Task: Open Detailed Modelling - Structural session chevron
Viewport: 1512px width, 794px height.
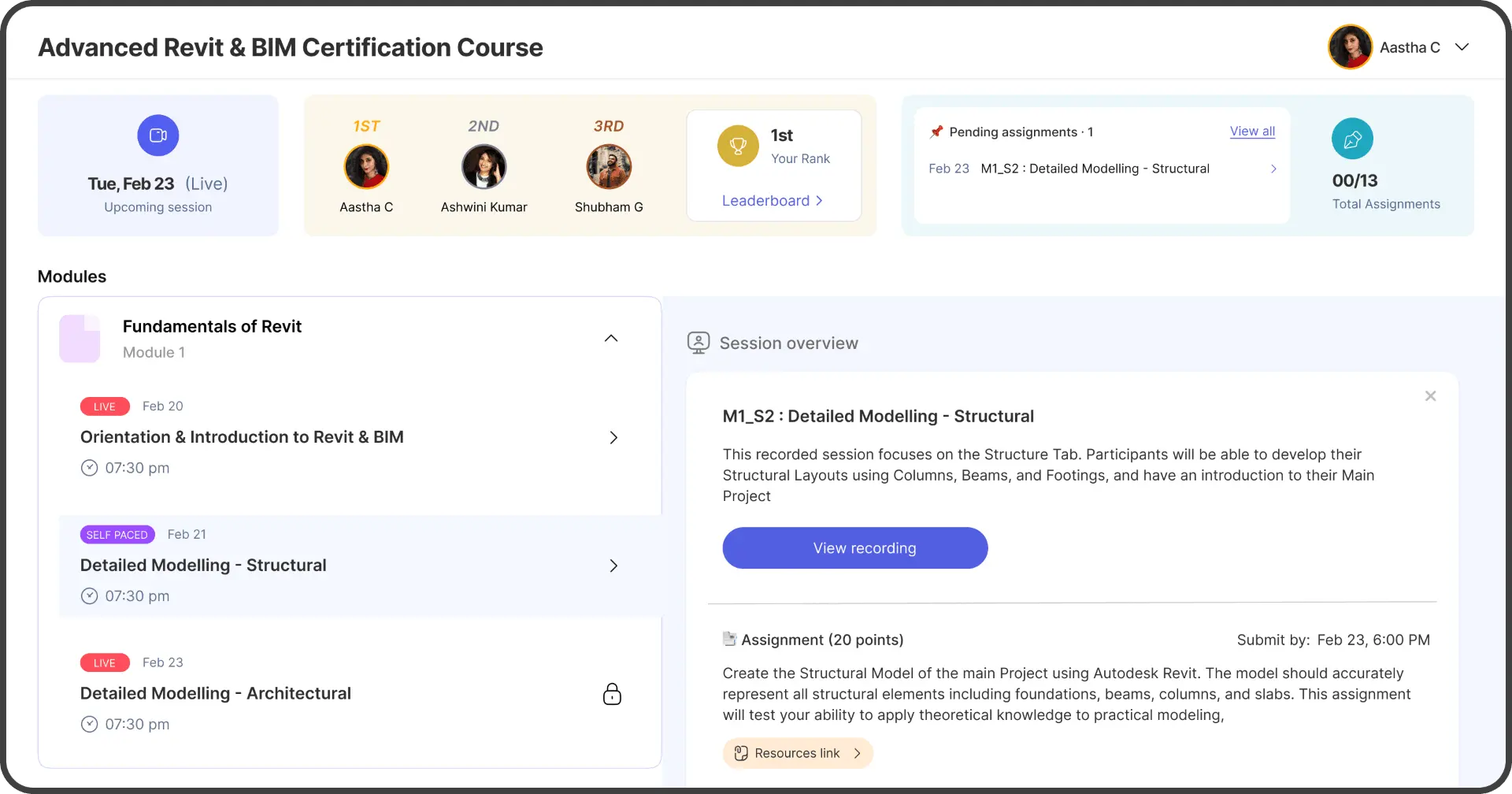Action: click(x=613, y=566)
